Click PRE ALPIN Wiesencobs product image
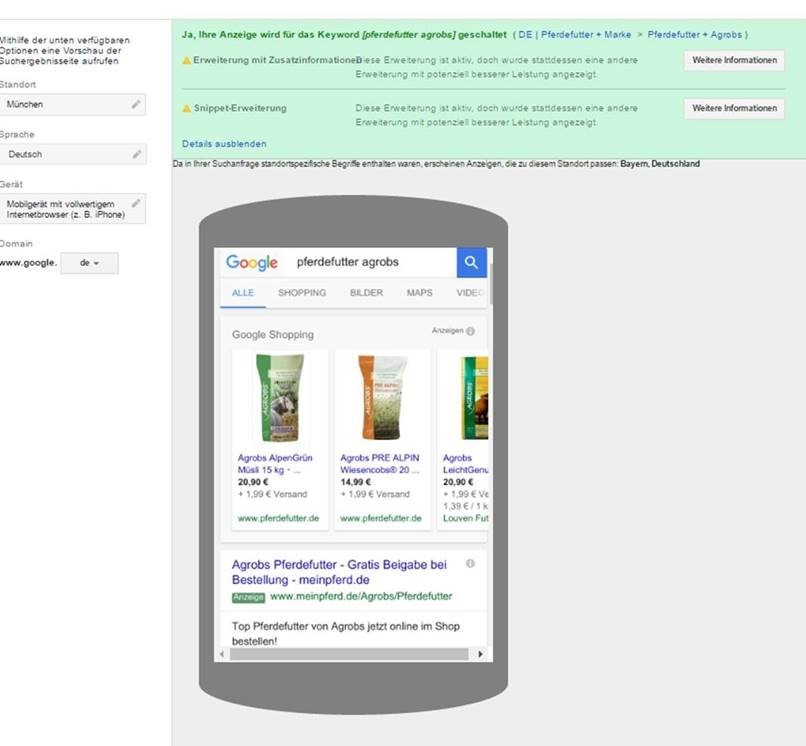This screenshot has height=746, width=806. (382, 397)
